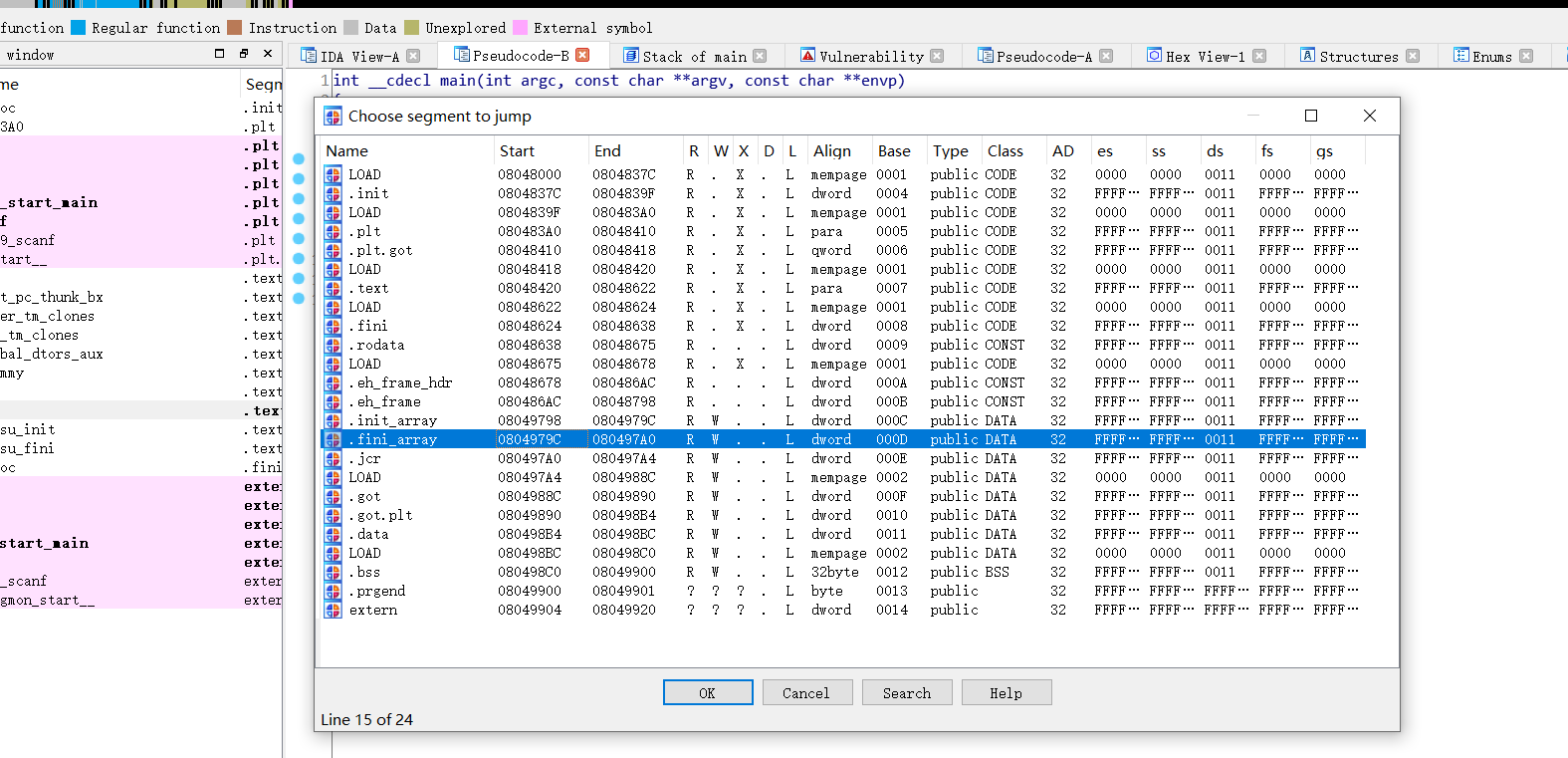
Task: Click the segment icon of .jcr row
Action: click(x=333, y=458)
